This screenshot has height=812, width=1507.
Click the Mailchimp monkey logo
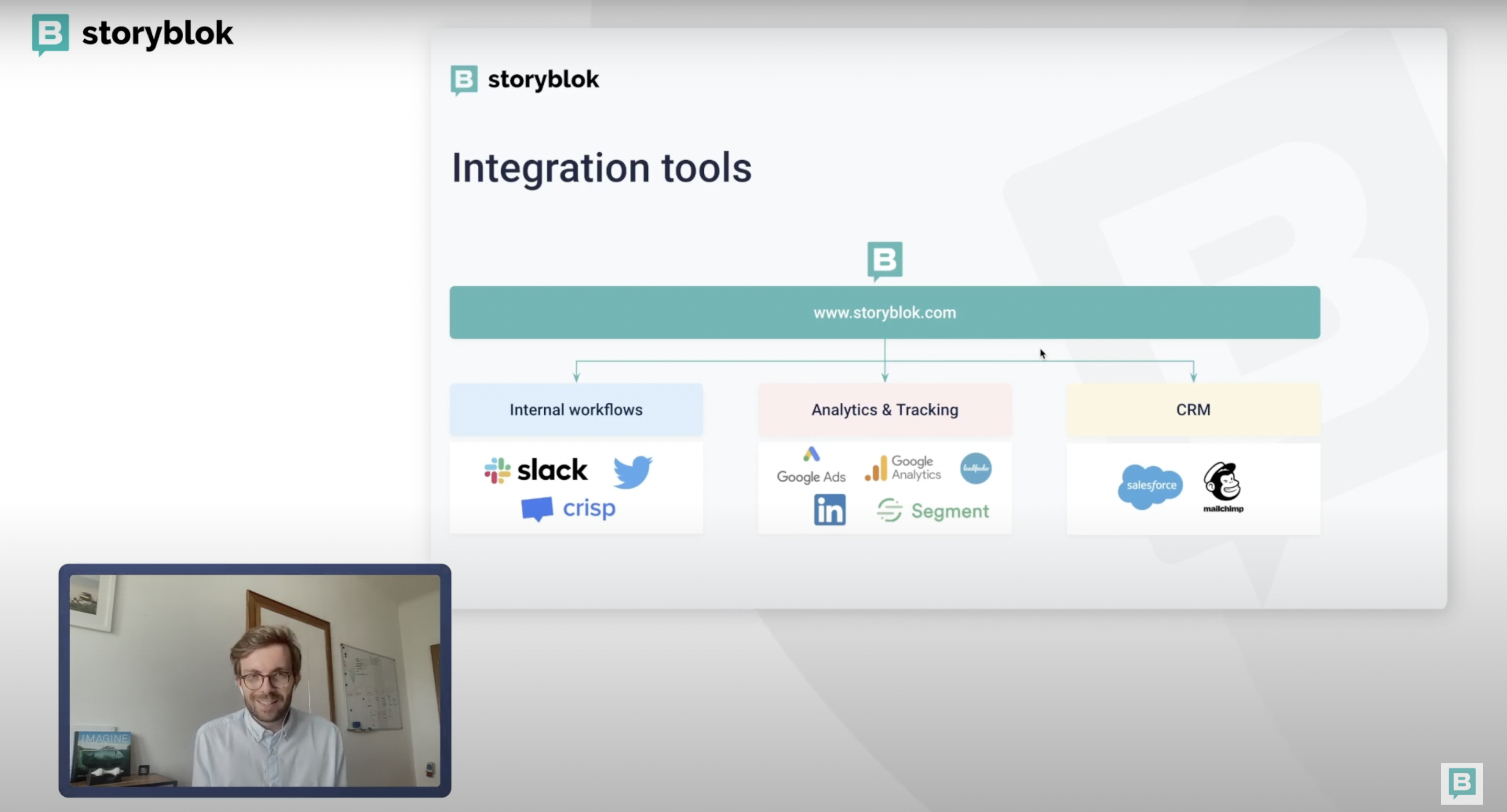point(1223,486)
